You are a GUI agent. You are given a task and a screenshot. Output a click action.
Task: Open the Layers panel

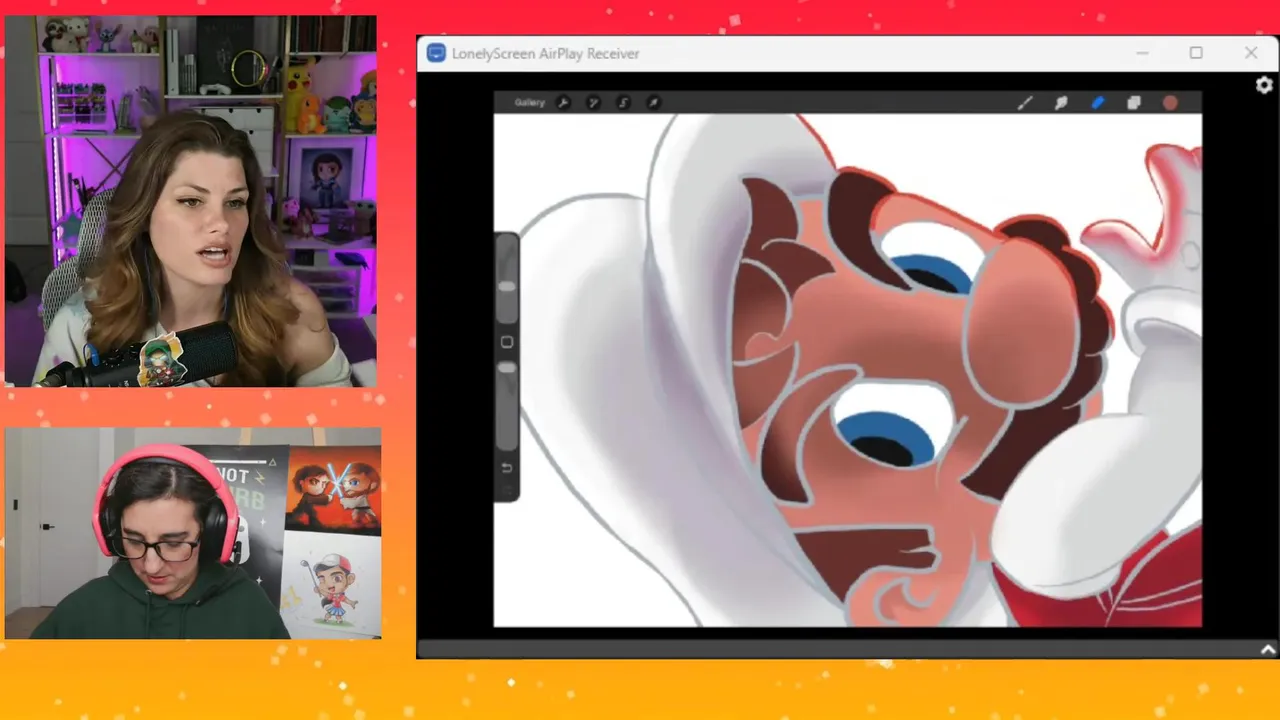1134,102
